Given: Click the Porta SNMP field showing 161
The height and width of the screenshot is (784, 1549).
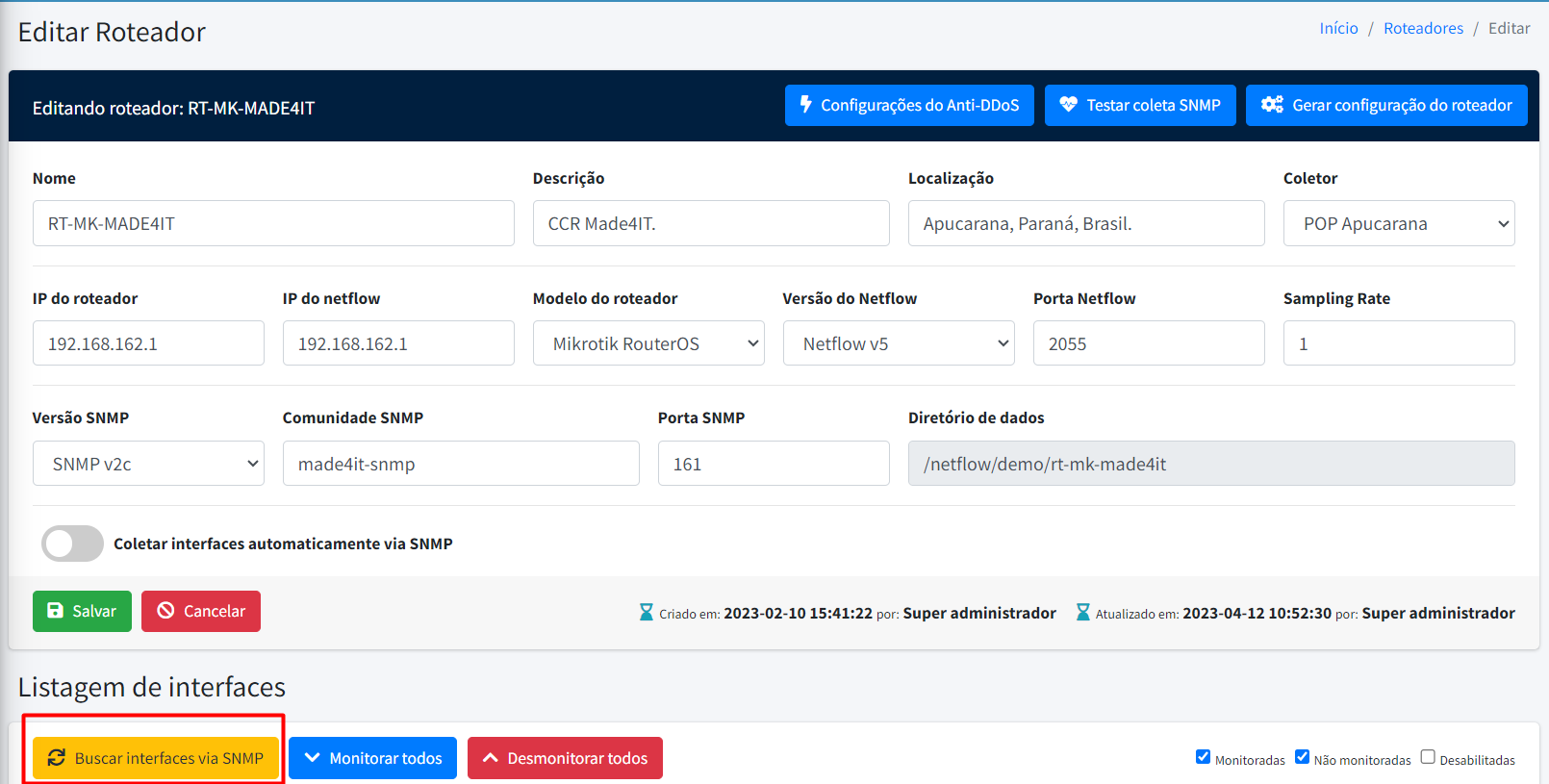Looking at the screenshot, I should pyautogui.click(x=774, y=464).
